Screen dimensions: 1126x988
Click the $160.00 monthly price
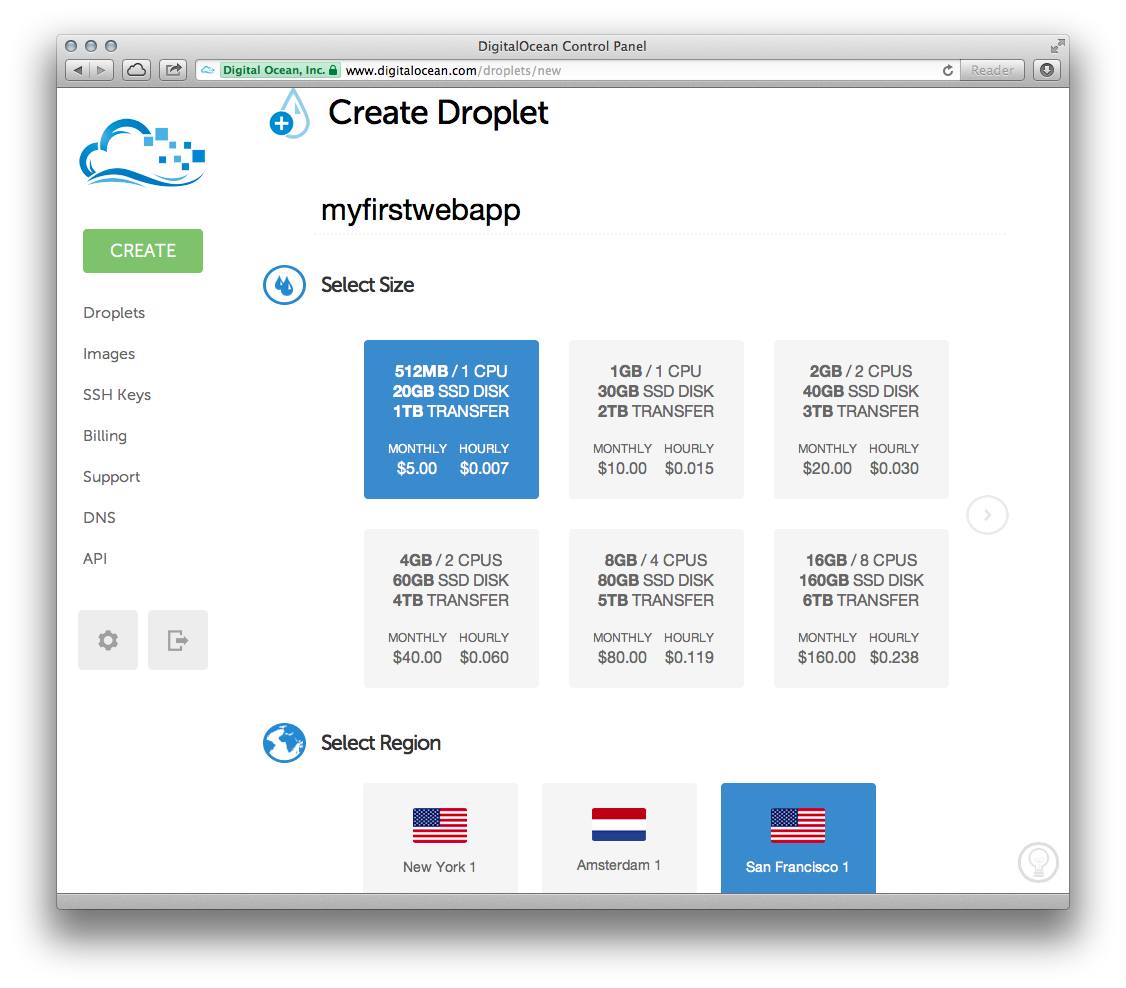tap(827, 658)
